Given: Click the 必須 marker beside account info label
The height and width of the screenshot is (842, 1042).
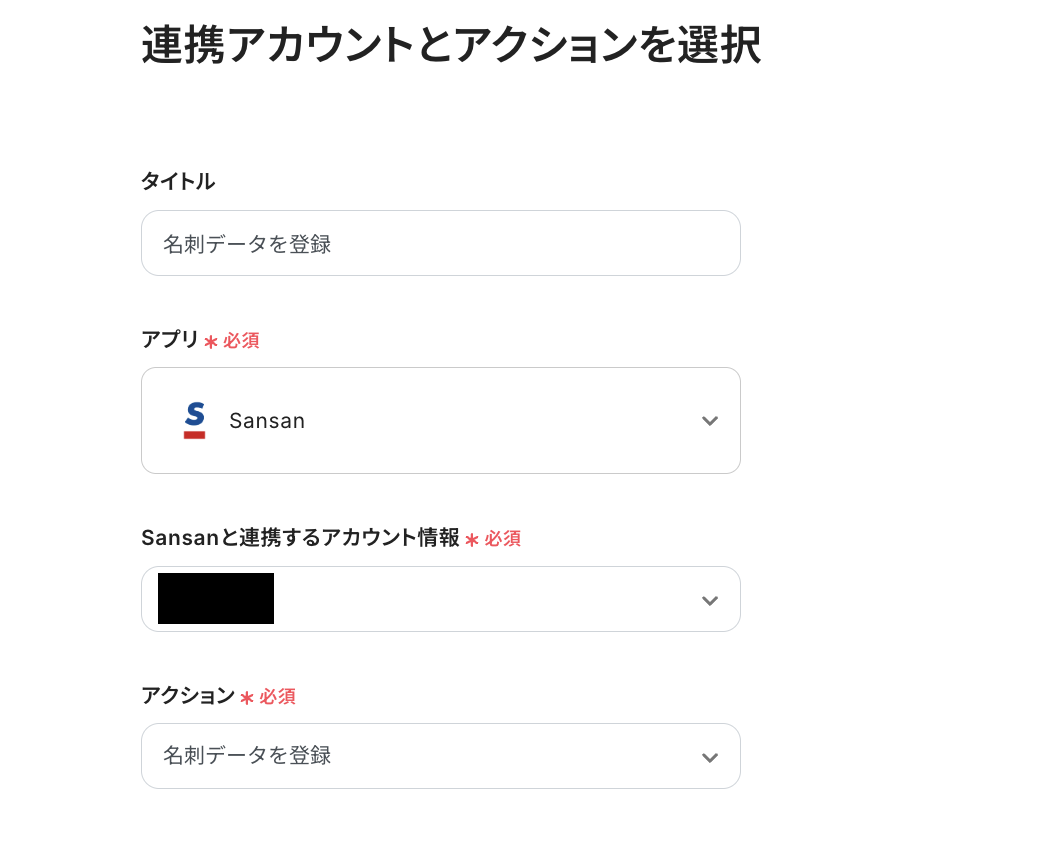Looking at the screenshot, I should click(503, 539).
